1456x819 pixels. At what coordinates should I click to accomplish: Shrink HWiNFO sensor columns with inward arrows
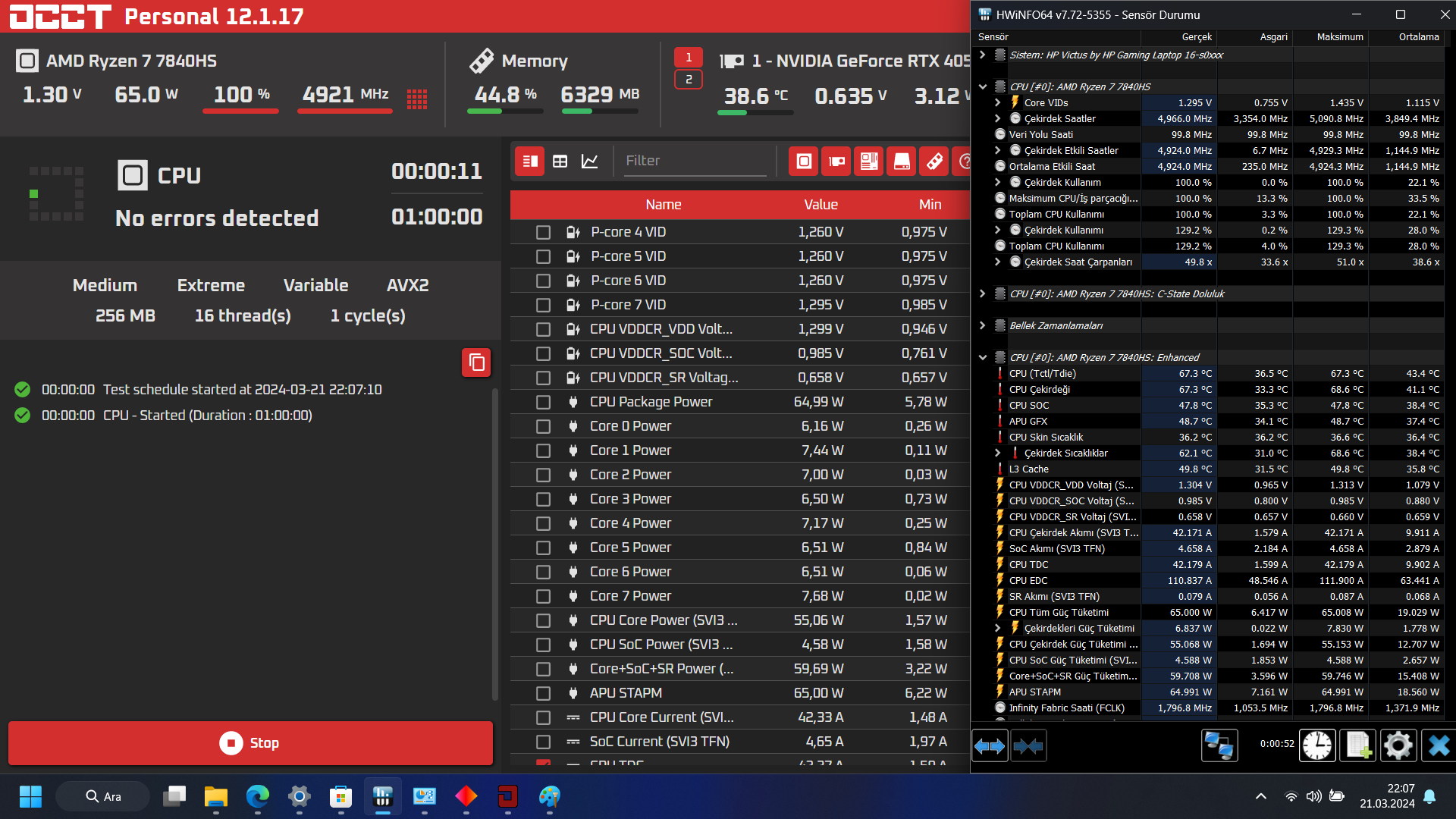[x=1028, y=746]
